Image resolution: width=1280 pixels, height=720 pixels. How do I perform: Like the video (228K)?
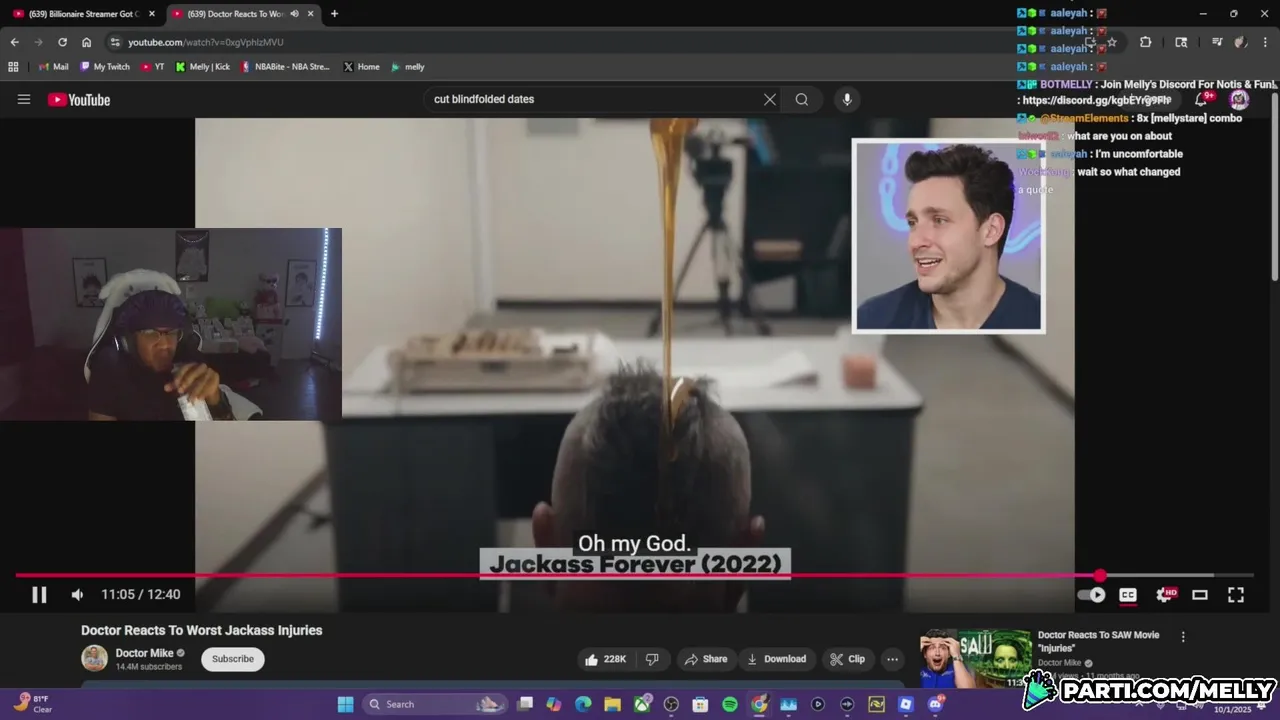(x=606, y=659)
